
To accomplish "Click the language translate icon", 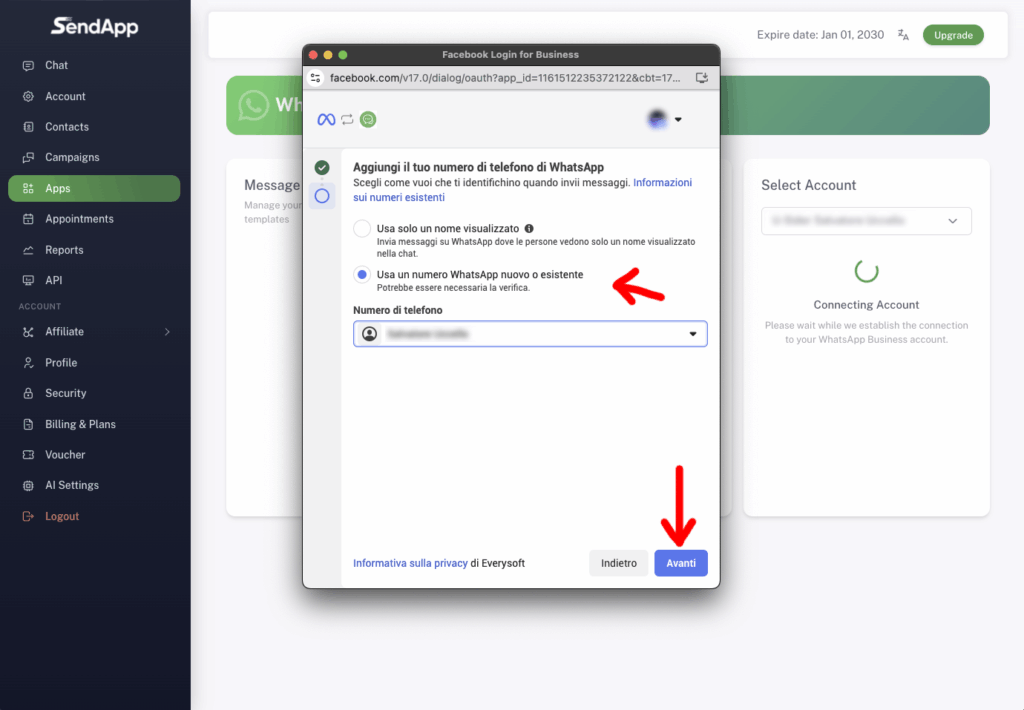I will pos(903,35).
